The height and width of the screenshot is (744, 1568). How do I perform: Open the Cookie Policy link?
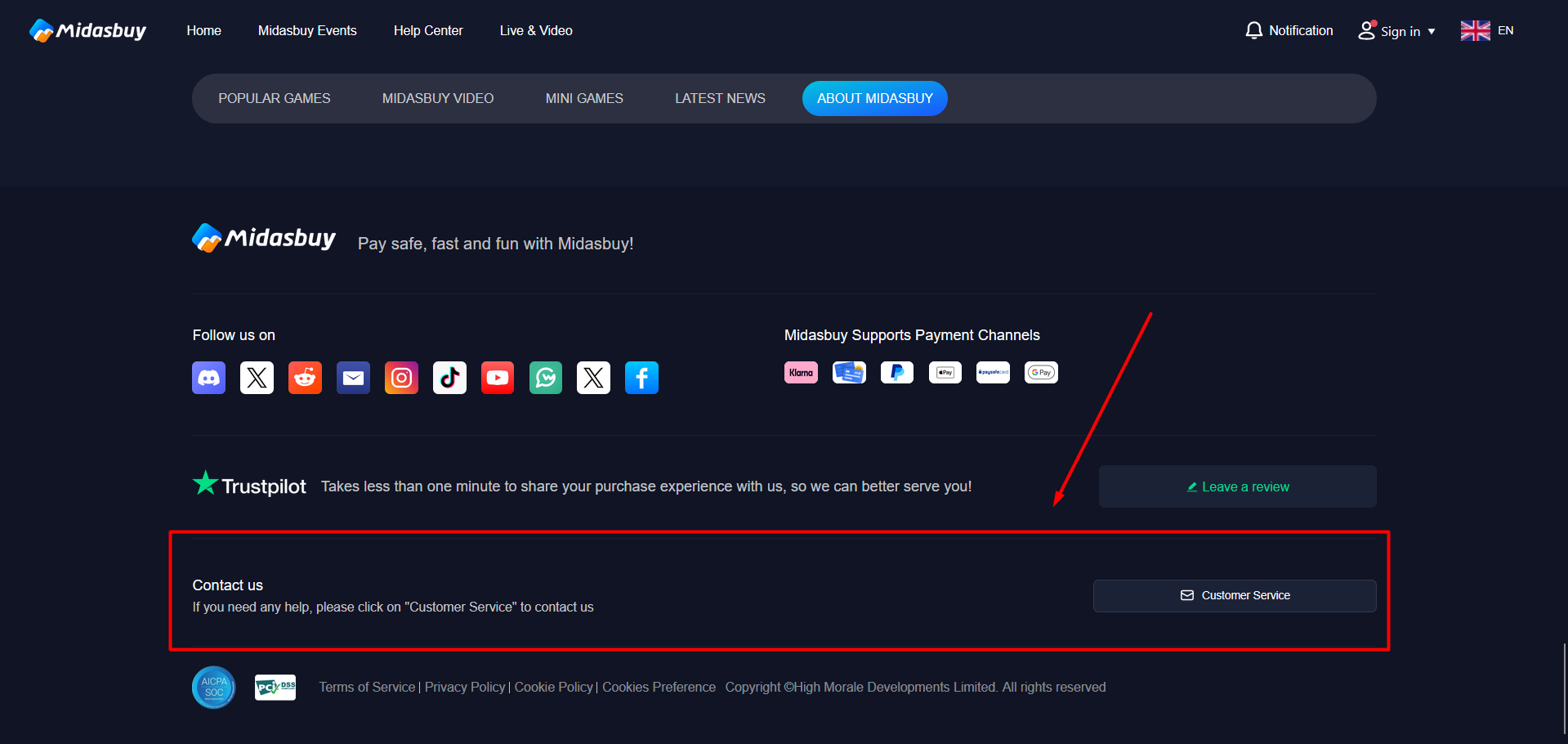(553, 688)
